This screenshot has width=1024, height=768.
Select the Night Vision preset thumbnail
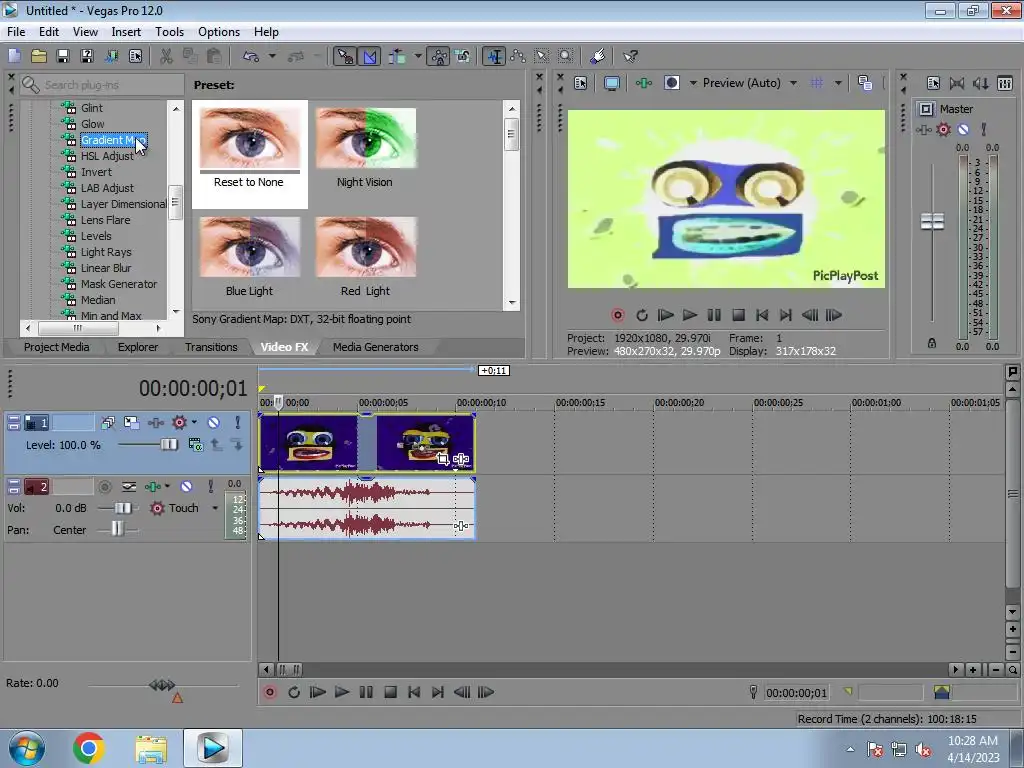point(366,138)
